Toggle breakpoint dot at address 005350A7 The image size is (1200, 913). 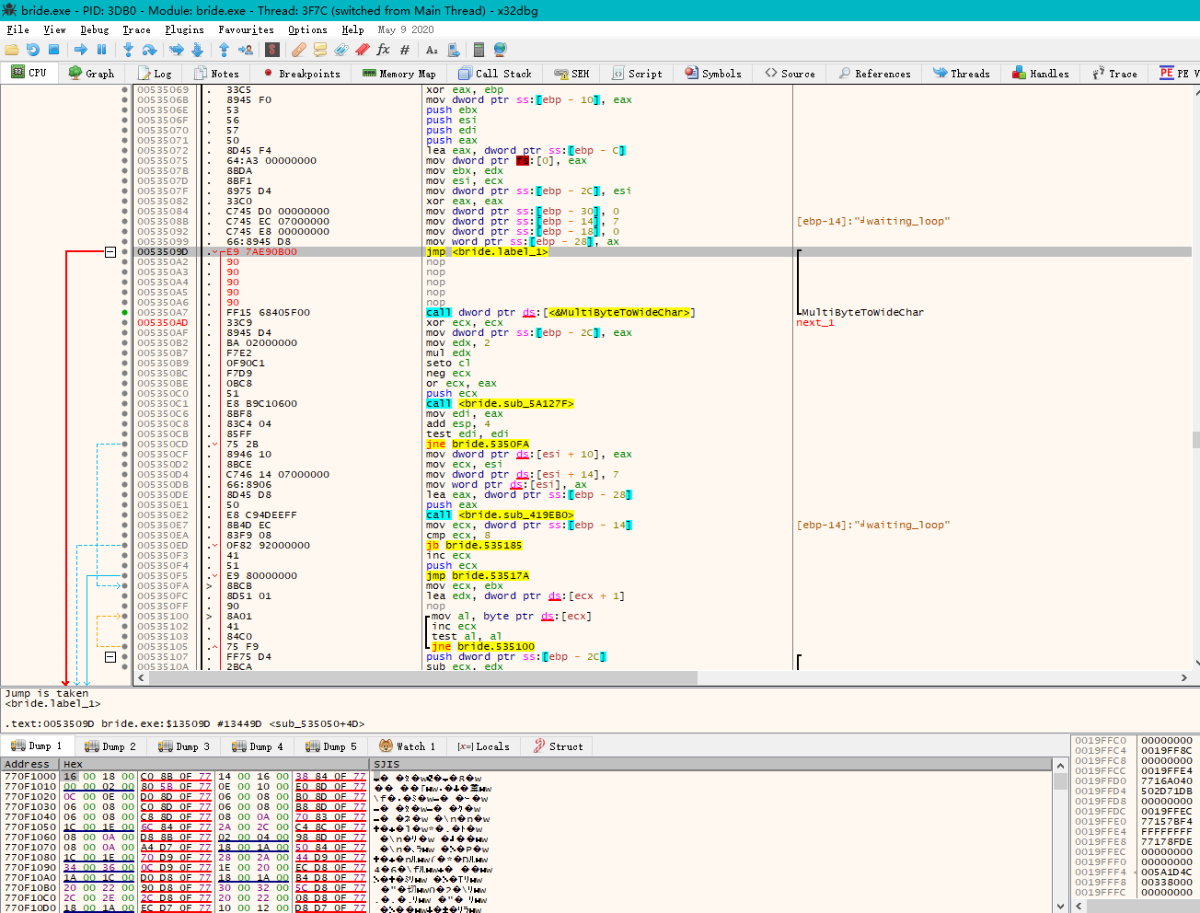(124, 313)
